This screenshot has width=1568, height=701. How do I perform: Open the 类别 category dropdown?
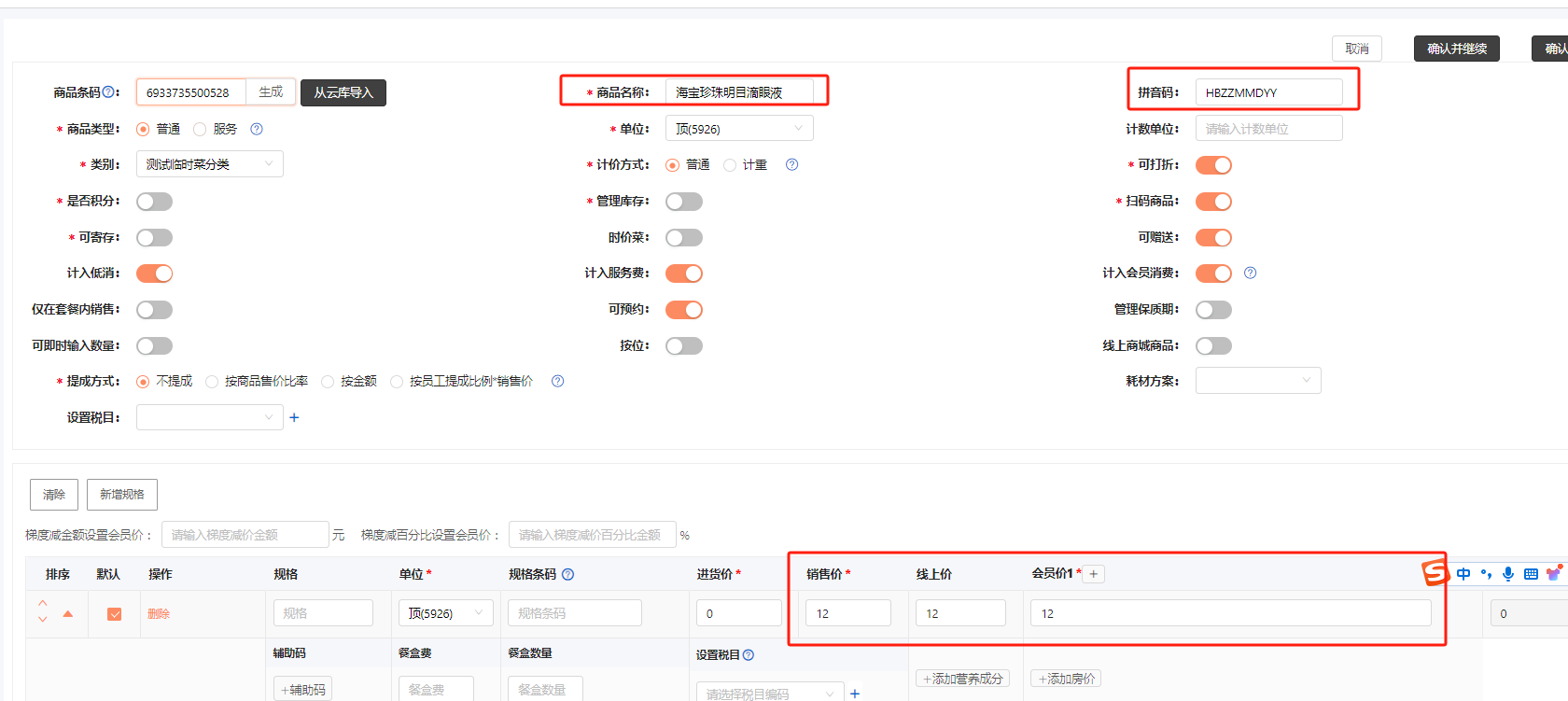209,164
